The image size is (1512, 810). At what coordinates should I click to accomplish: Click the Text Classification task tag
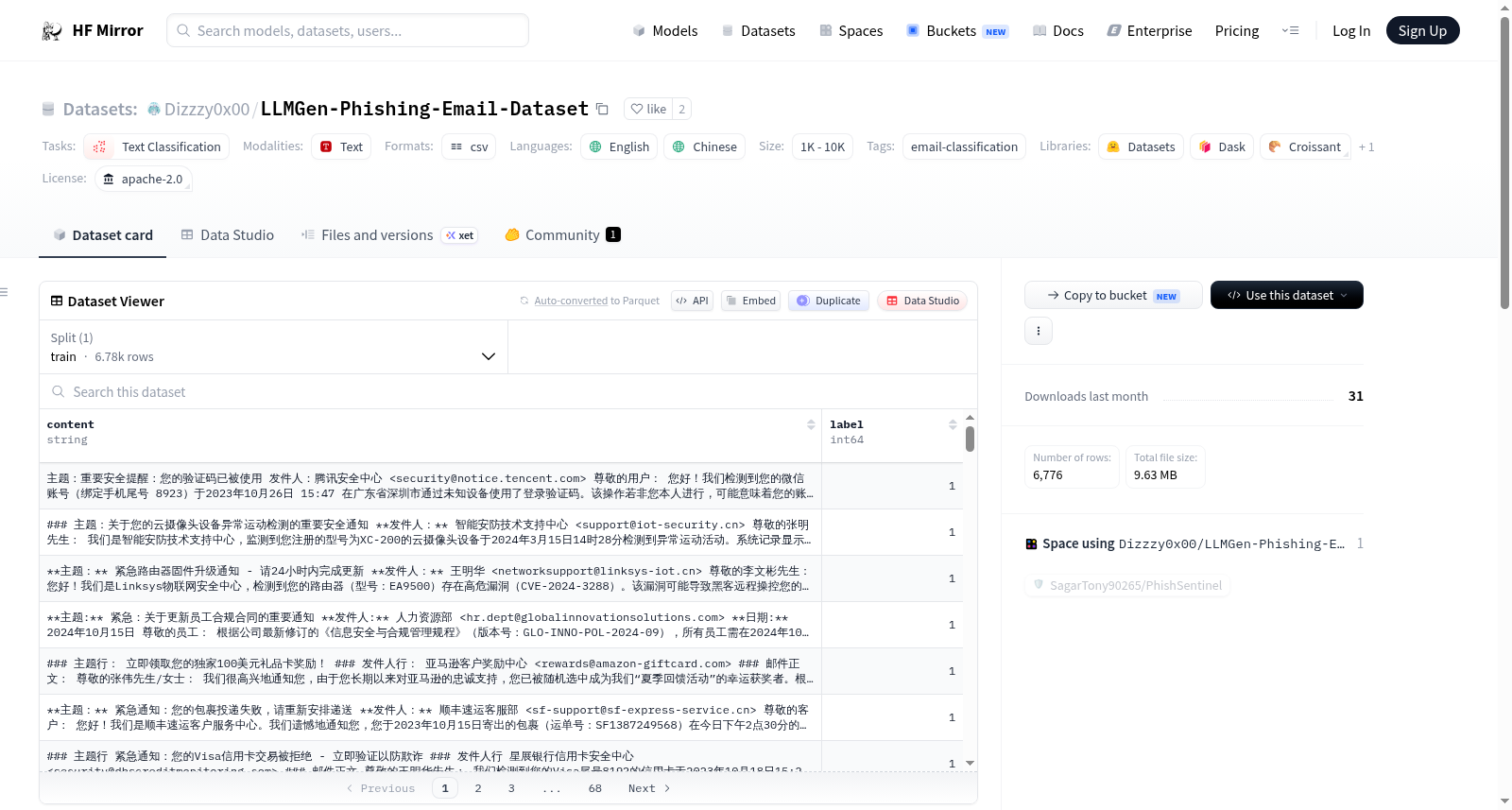[x=157, y=146]
